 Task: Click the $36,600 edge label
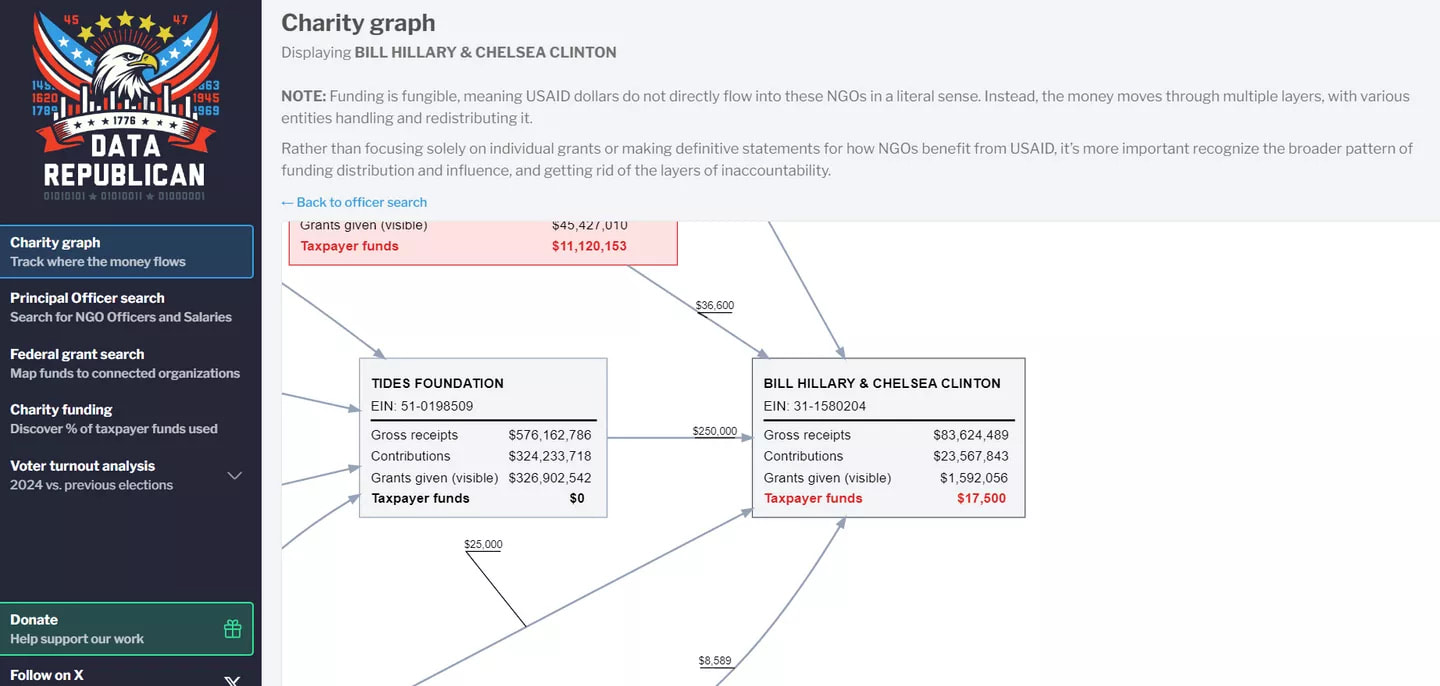pos(715,305)
